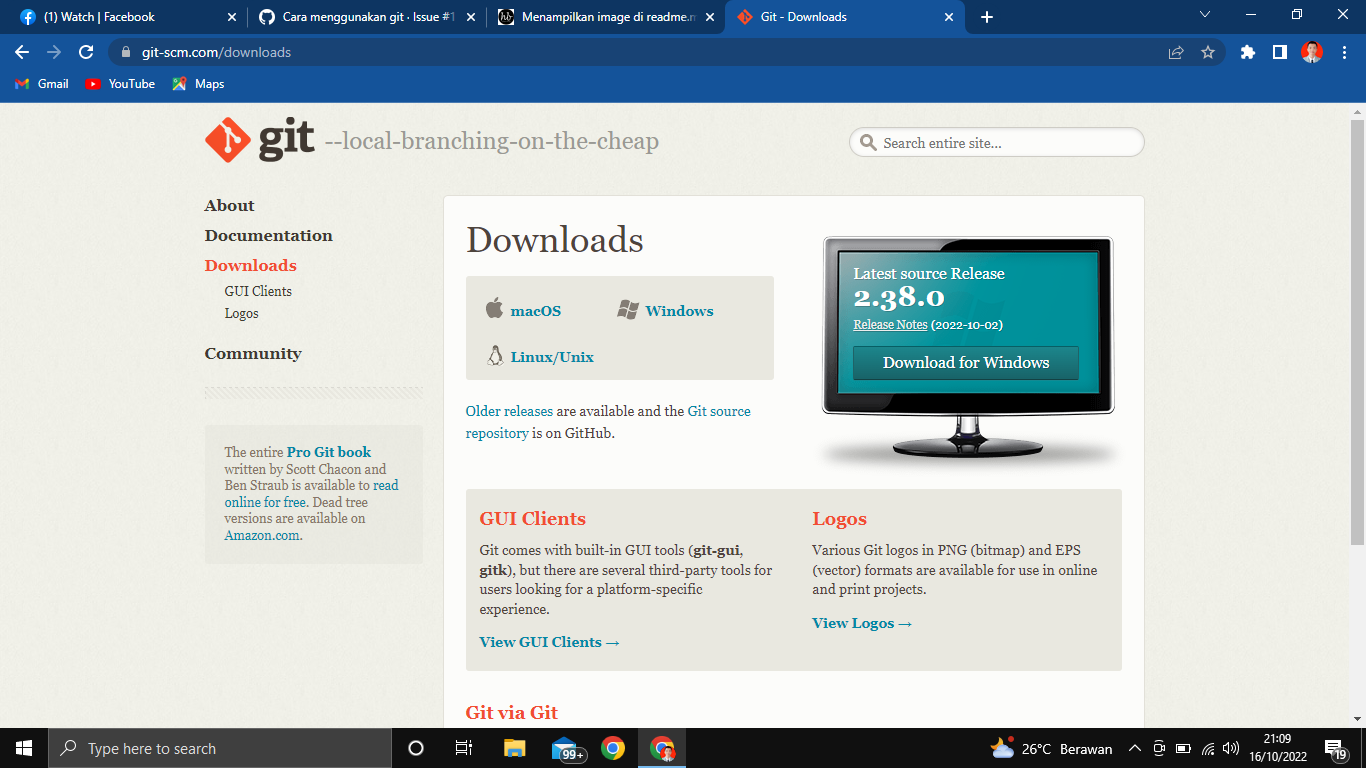Click the Download for Windows button
The image size is (1366, 768).
pyautogui.click(x=966, y=363)
